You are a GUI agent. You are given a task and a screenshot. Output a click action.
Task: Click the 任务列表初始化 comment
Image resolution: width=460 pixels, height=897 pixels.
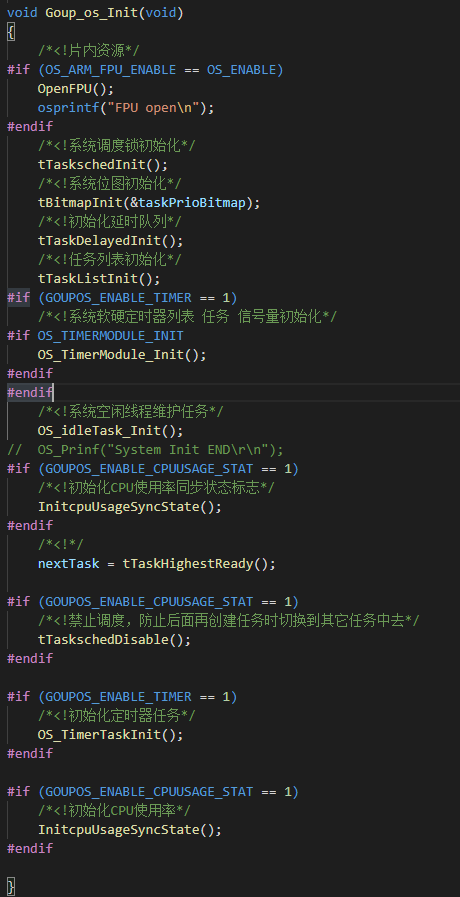point(109,260)
